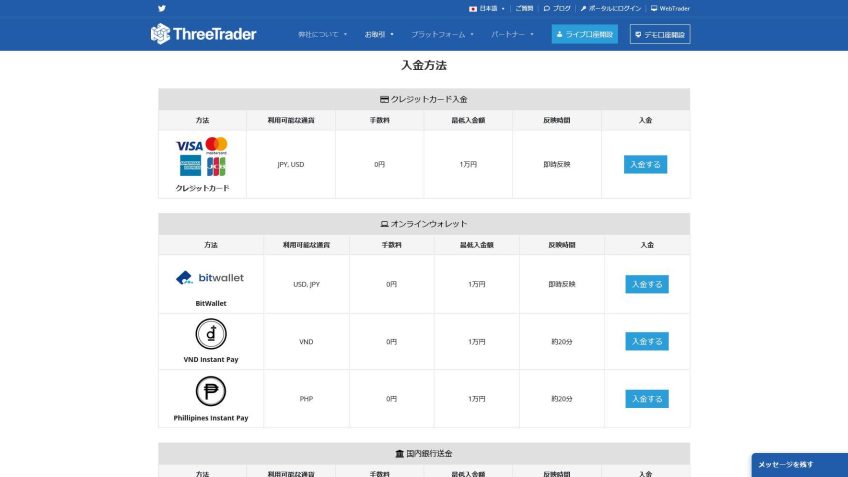The width and height of the screenshot is (848, 477).
Task: Click the credit card brands logo
Action: click(x=202, y=156)
